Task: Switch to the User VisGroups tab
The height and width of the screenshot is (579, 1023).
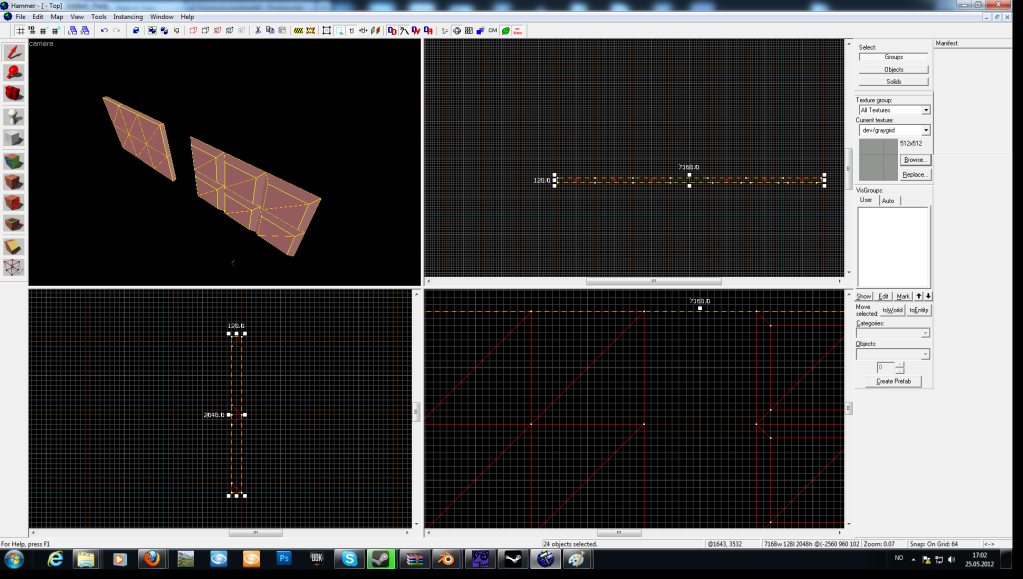Action: (x=866, y=200)
